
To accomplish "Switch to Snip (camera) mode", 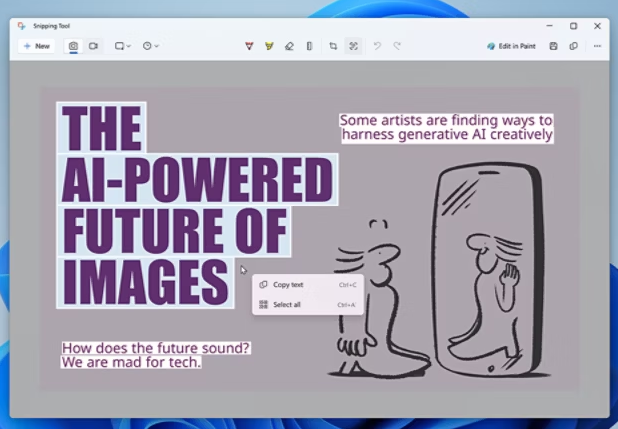I will [73, 46].
